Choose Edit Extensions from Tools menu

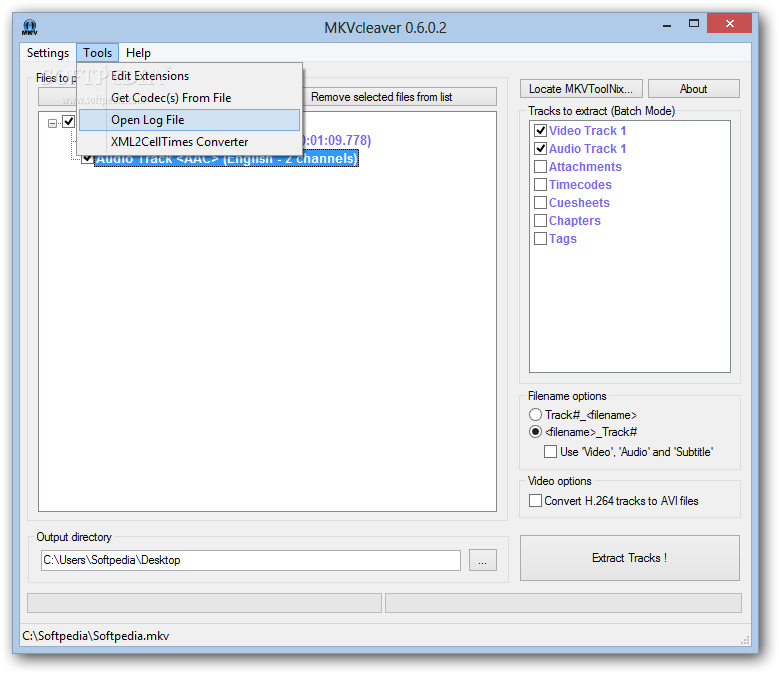click(189, 76)
